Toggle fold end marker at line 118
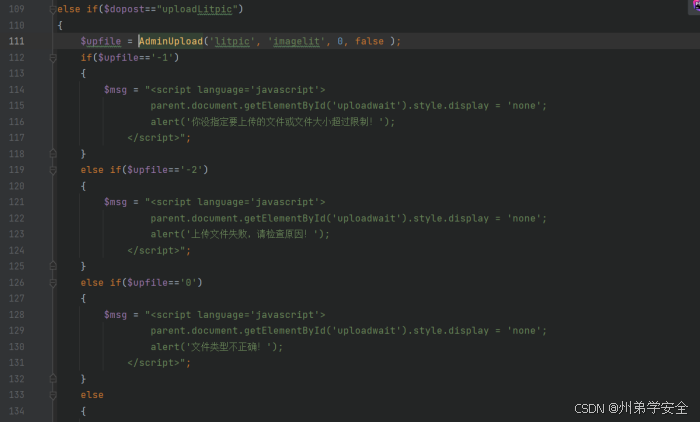700x422 pixels. tap(53, 154)
